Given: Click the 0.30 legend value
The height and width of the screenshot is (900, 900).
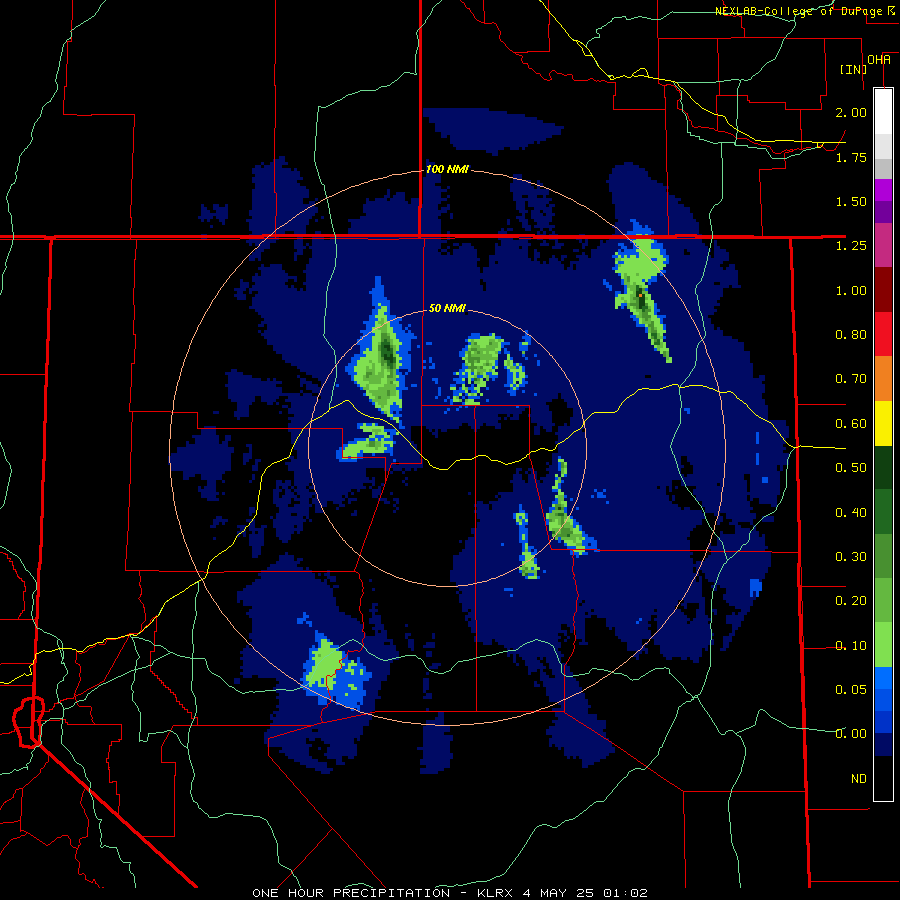Looking at the screenshot, I should [x=851, y=557].
